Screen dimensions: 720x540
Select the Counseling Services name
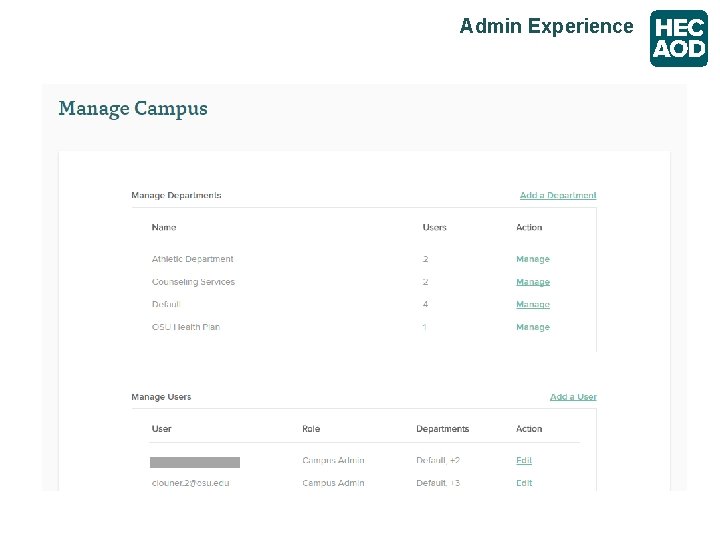tap(193, 282)
